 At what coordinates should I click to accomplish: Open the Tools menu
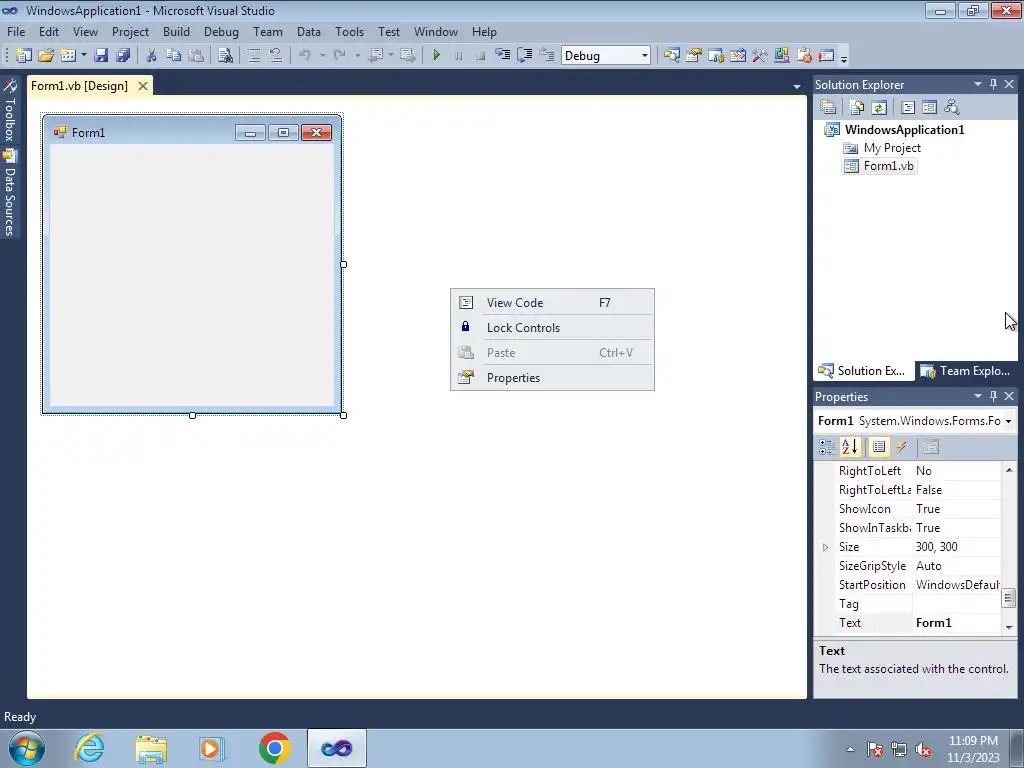(x=349, y=31)
